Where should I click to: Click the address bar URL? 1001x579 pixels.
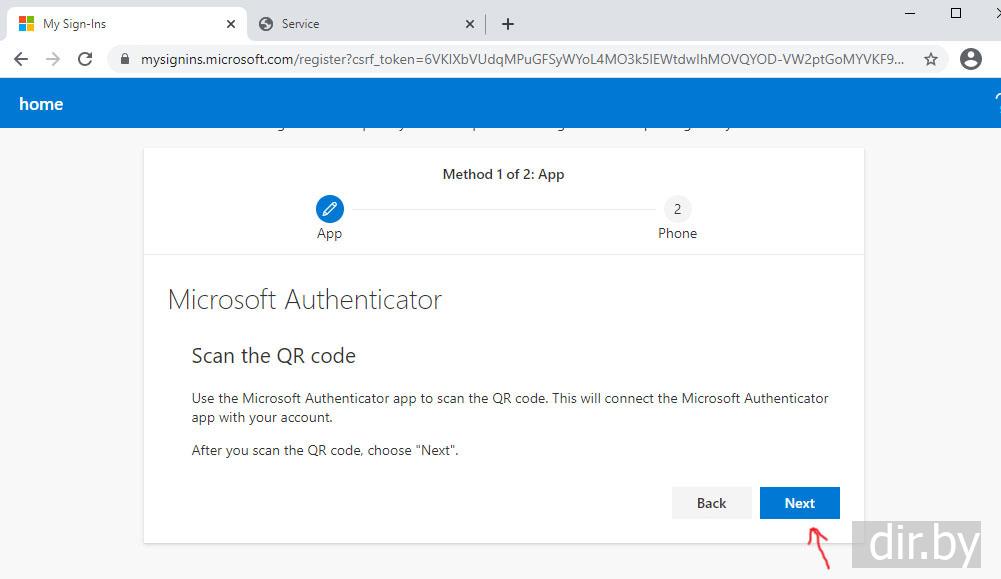[x=520, y=59]
